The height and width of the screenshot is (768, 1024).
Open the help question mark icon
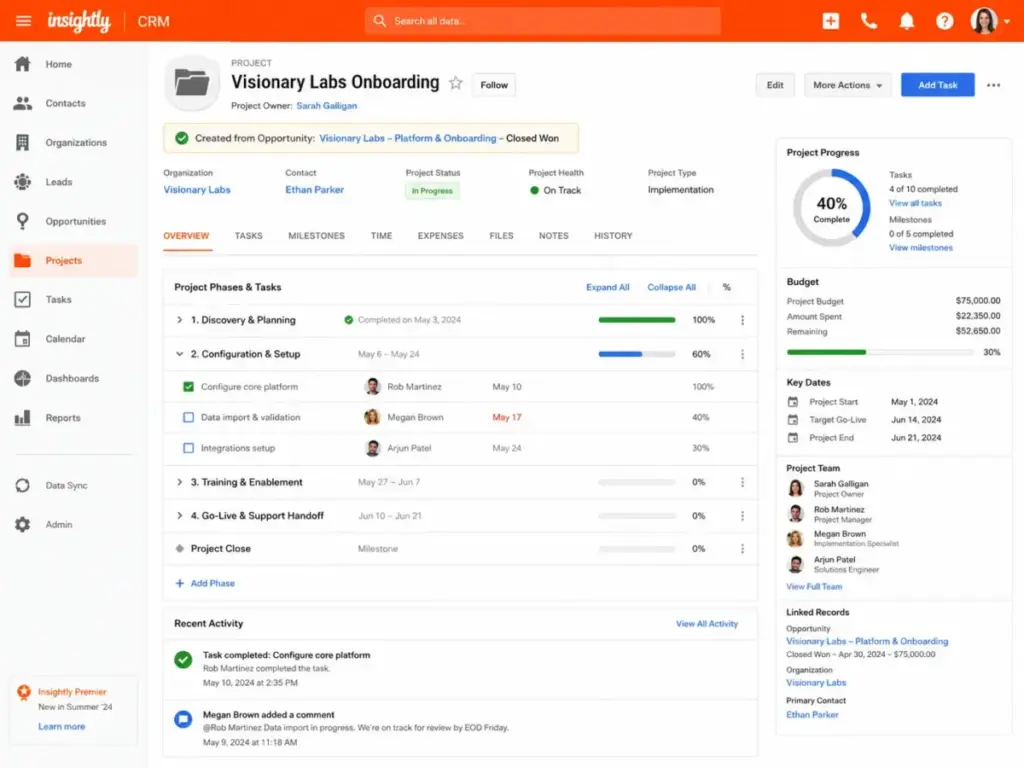click(944, 21)
